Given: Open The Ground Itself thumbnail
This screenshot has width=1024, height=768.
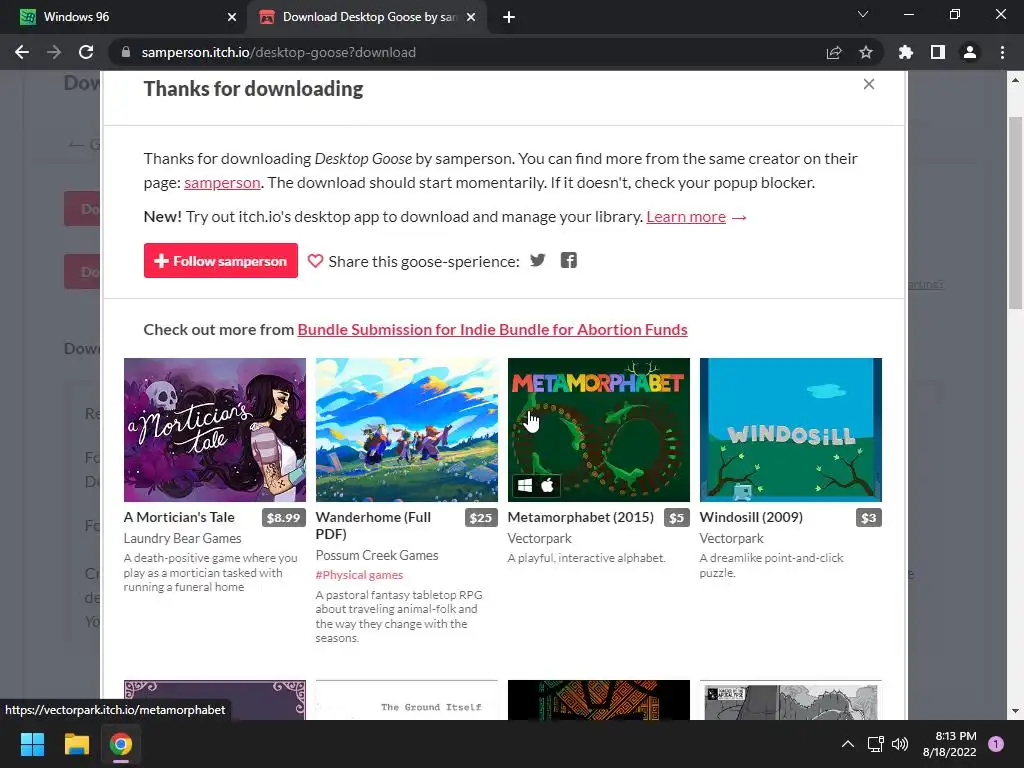Looking at the screenshot, I should 407,700.
